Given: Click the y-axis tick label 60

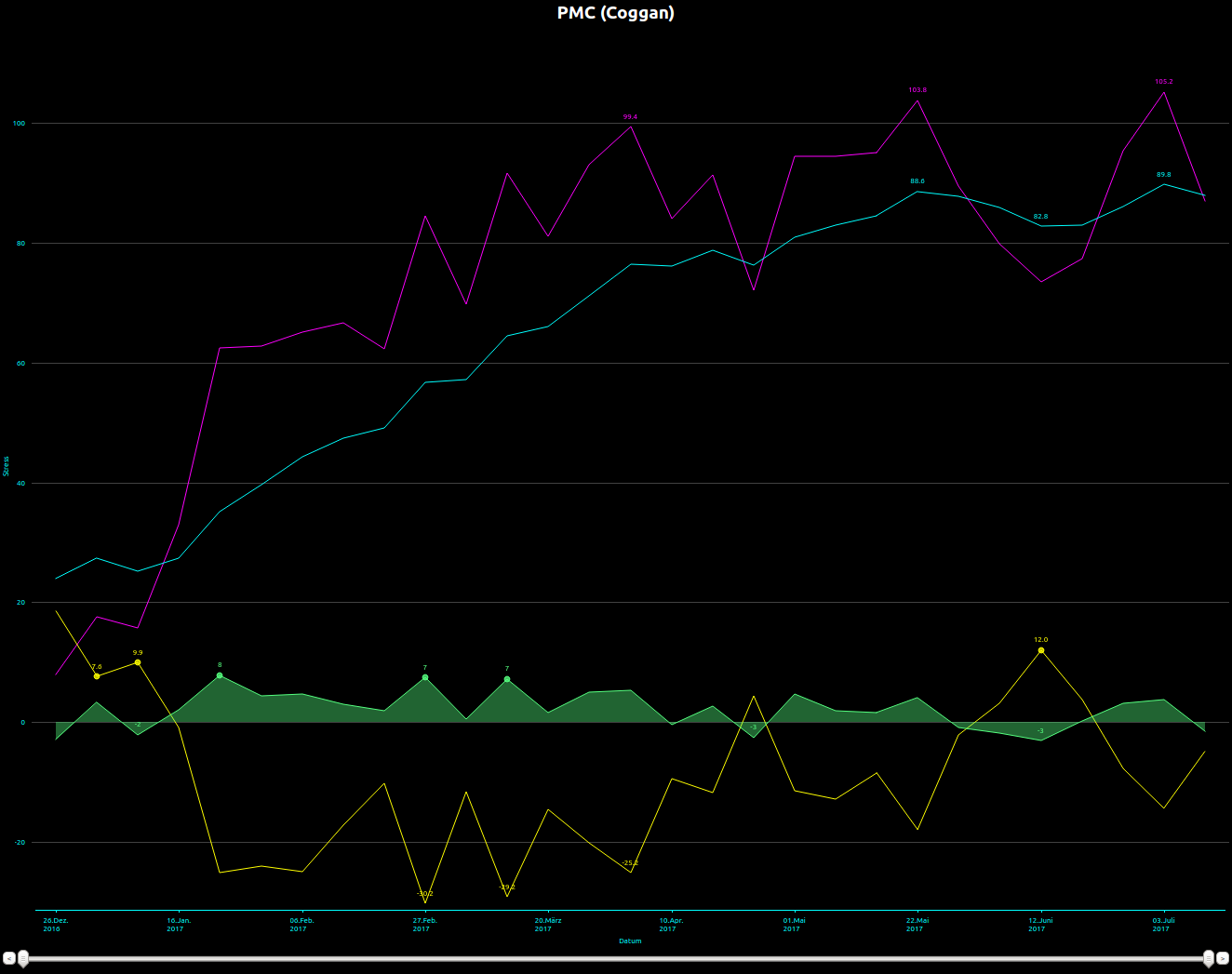Looking at the screenshot, I should 20,364.
